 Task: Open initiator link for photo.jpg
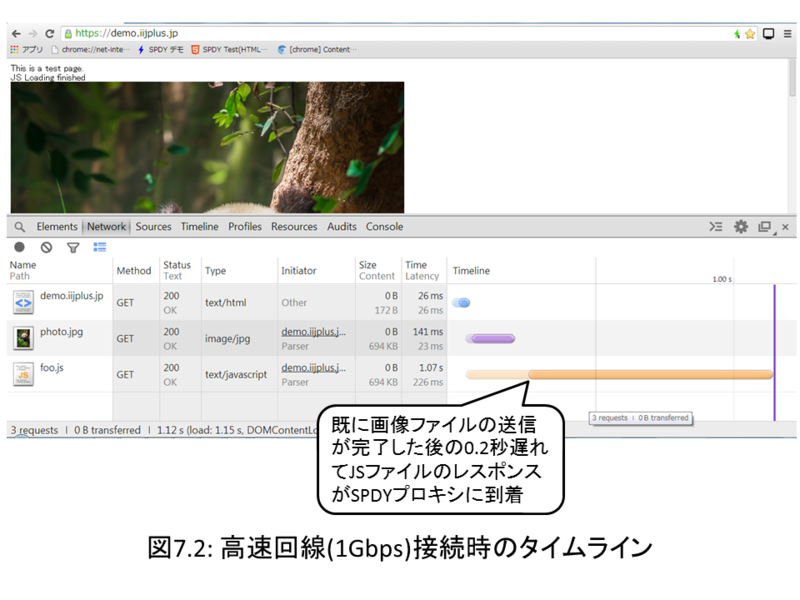pyautogui.click(x=313, y=332)
